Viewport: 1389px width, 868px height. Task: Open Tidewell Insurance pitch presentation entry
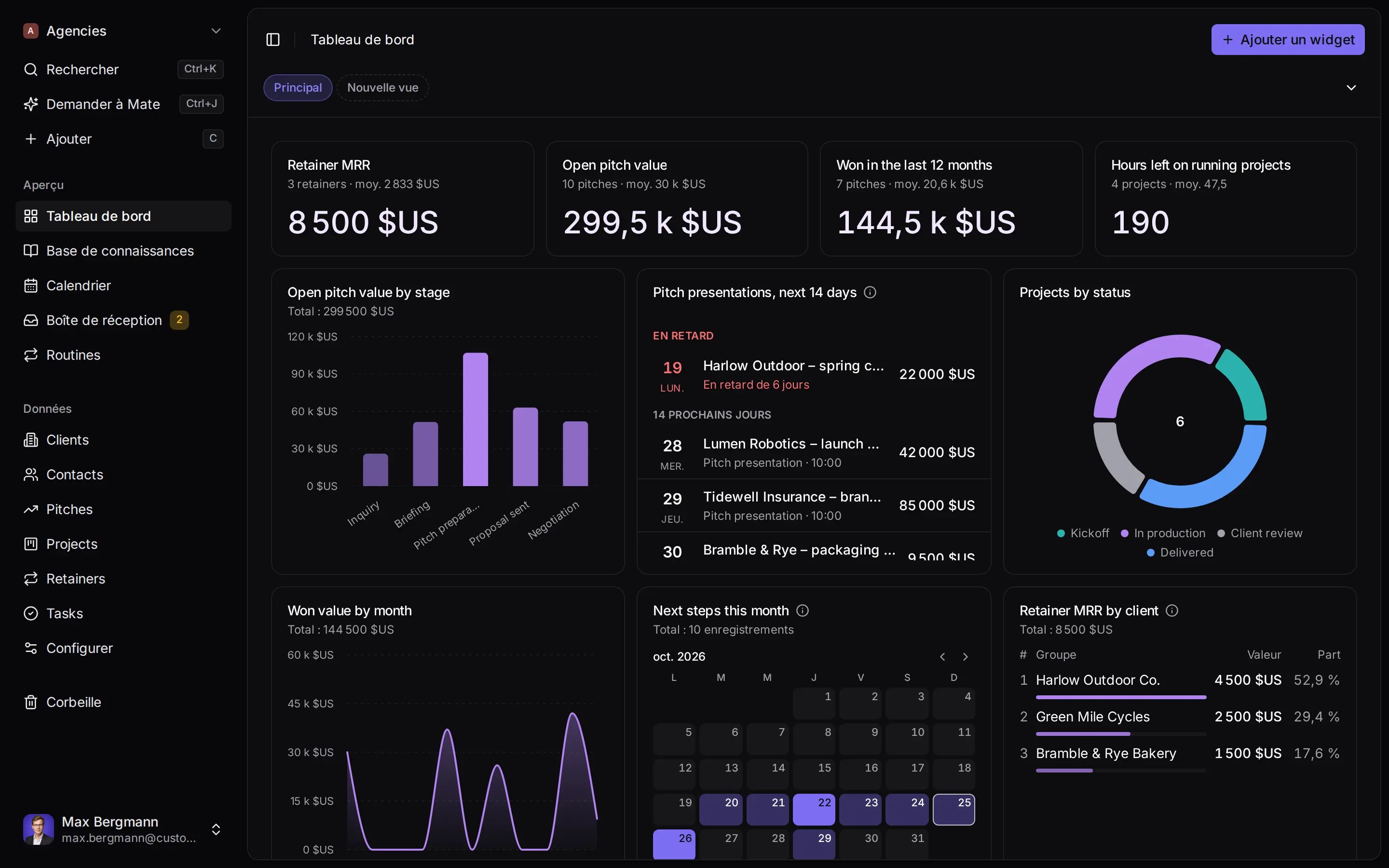[x=813, y=506]
